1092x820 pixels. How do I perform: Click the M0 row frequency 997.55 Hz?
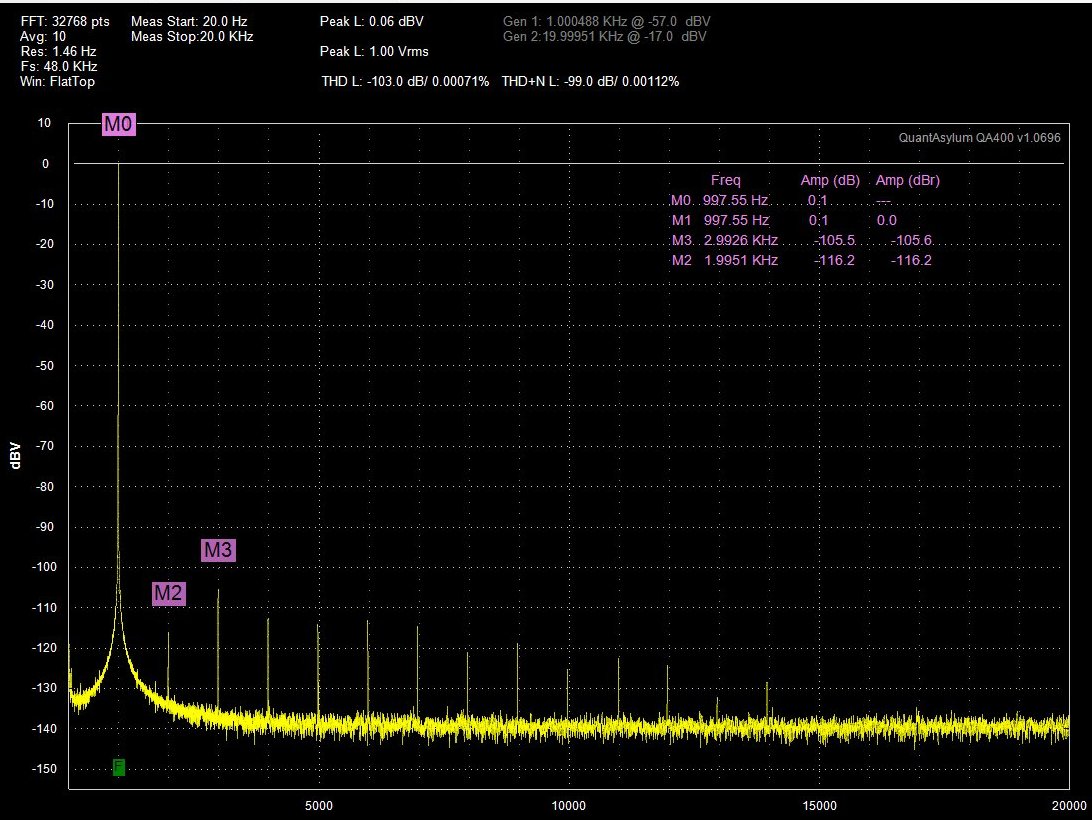735,201
